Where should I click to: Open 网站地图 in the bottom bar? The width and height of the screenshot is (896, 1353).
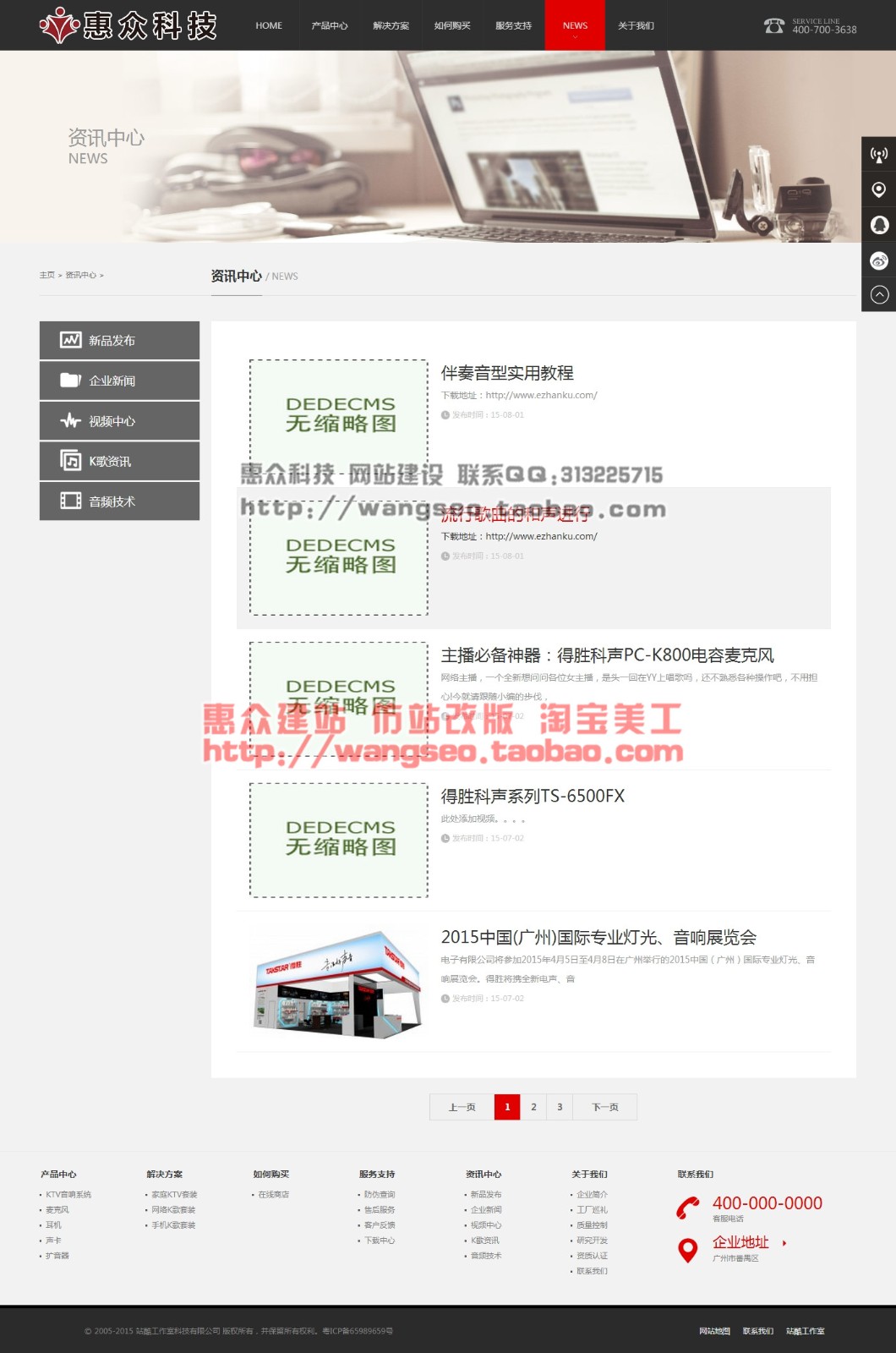(714, 1331)
